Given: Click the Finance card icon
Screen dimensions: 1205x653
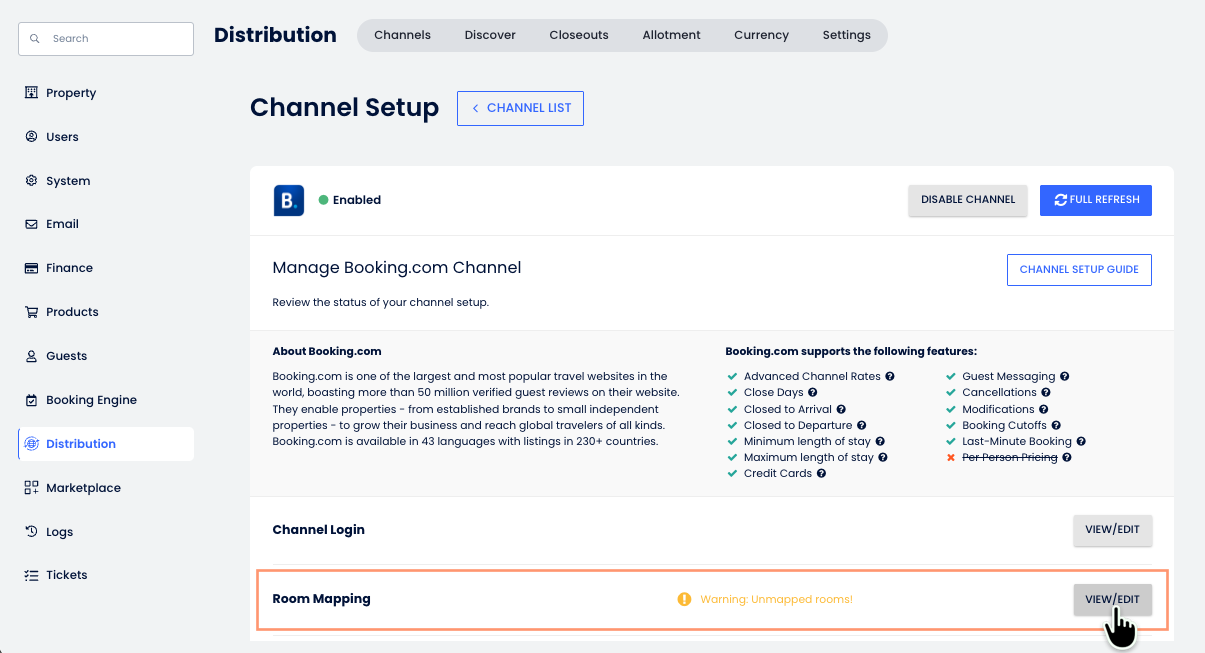Looking at the screenshot, I should [31, 268].
